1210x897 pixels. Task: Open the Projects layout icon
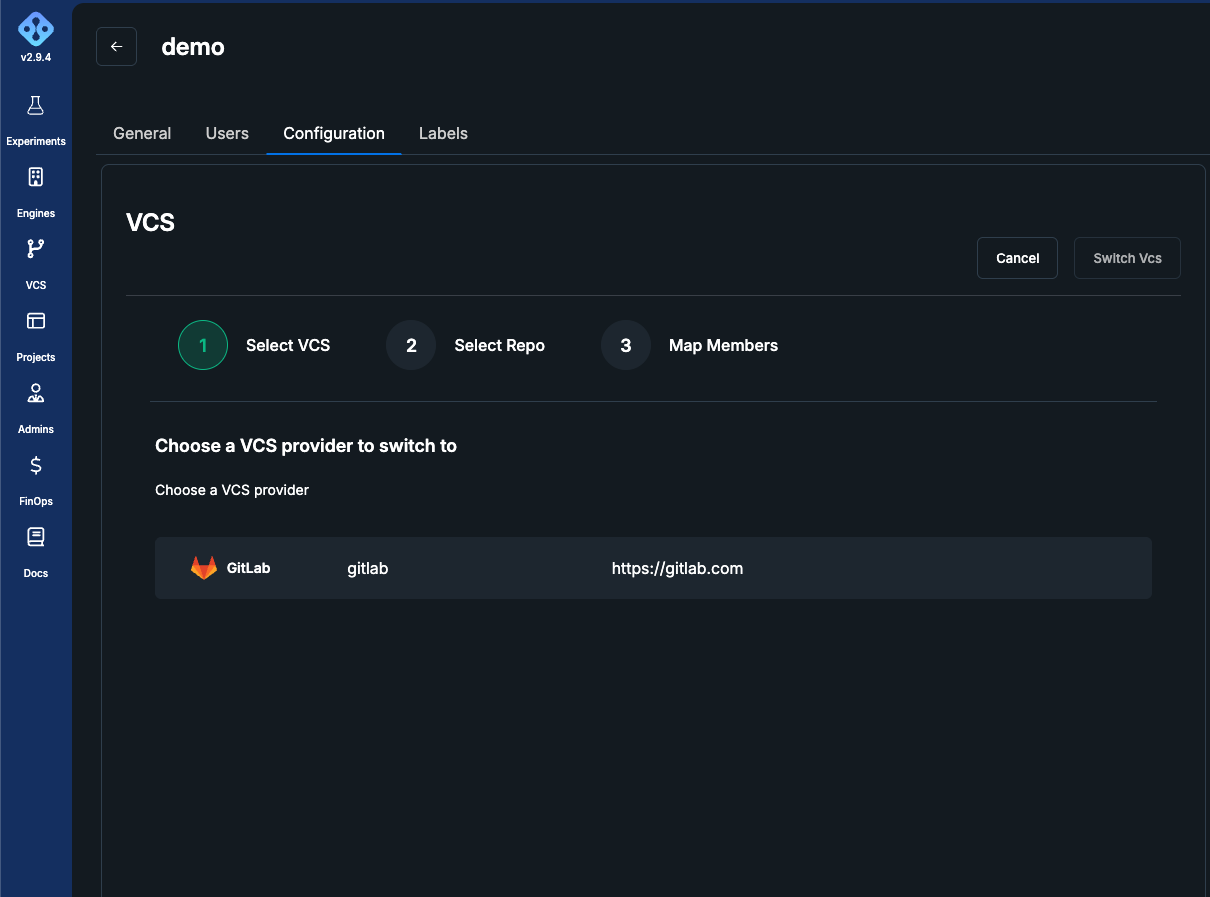coord(36,321)
